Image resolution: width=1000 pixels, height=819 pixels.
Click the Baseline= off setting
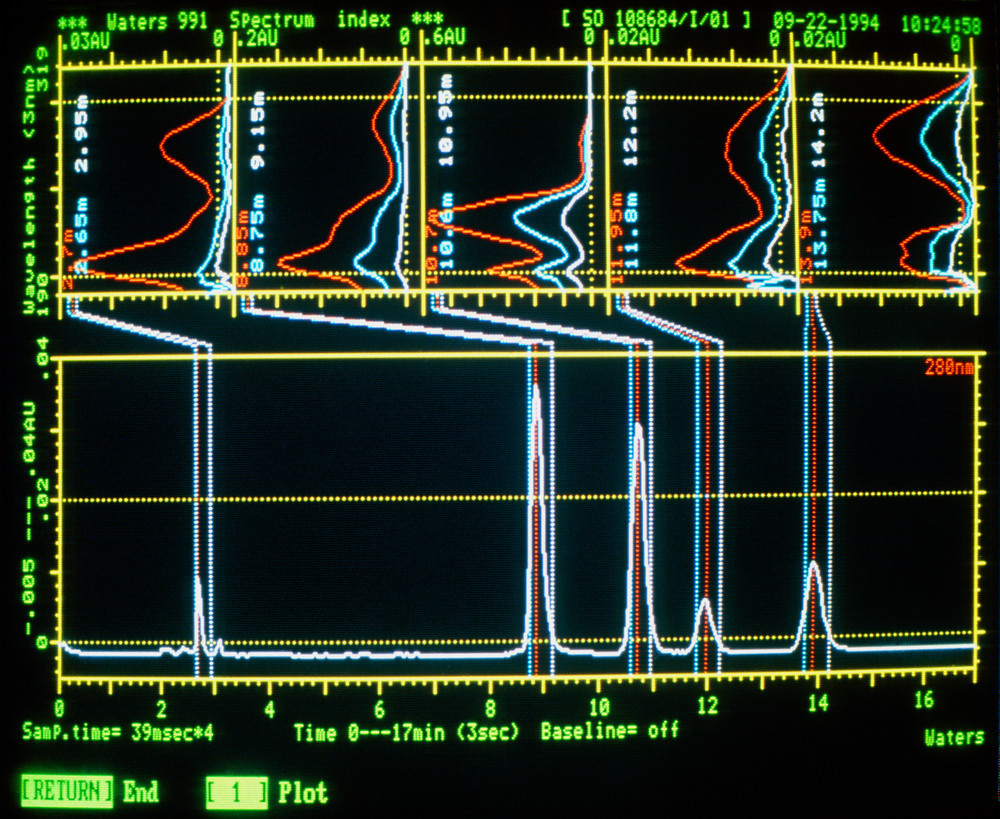tap(610, 730)
